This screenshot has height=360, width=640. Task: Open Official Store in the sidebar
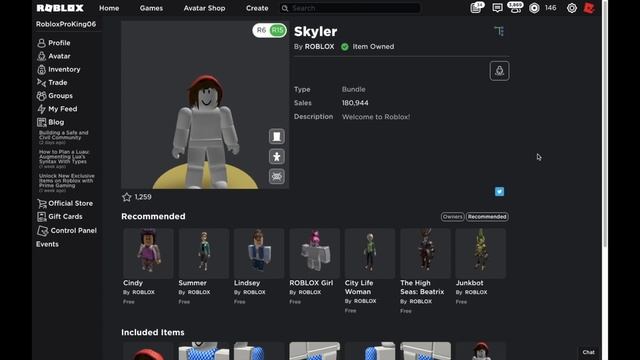pos(65,203)
